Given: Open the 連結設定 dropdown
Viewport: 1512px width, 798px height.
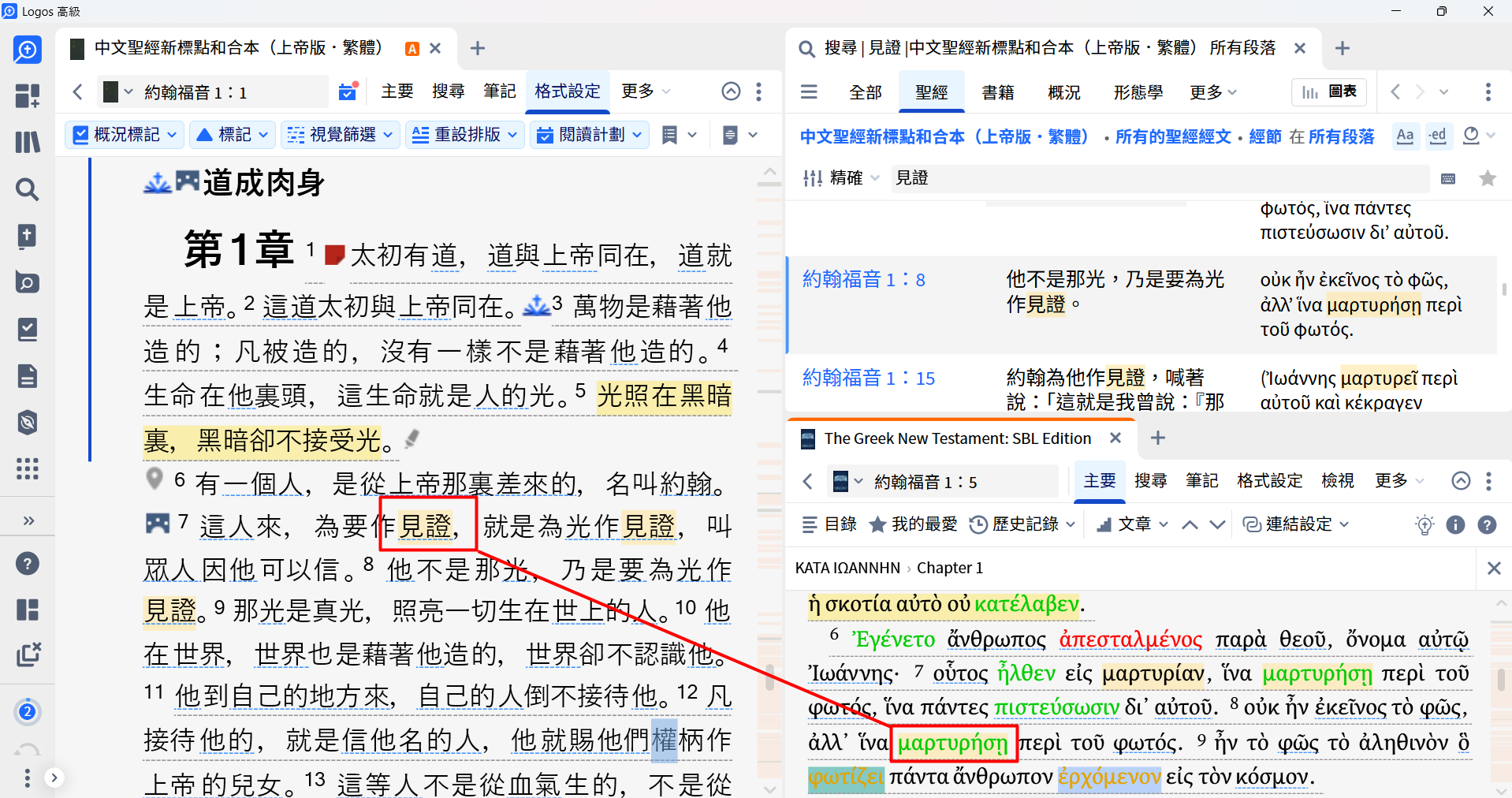Looking at the screenshot, I should coord(1296,524).
